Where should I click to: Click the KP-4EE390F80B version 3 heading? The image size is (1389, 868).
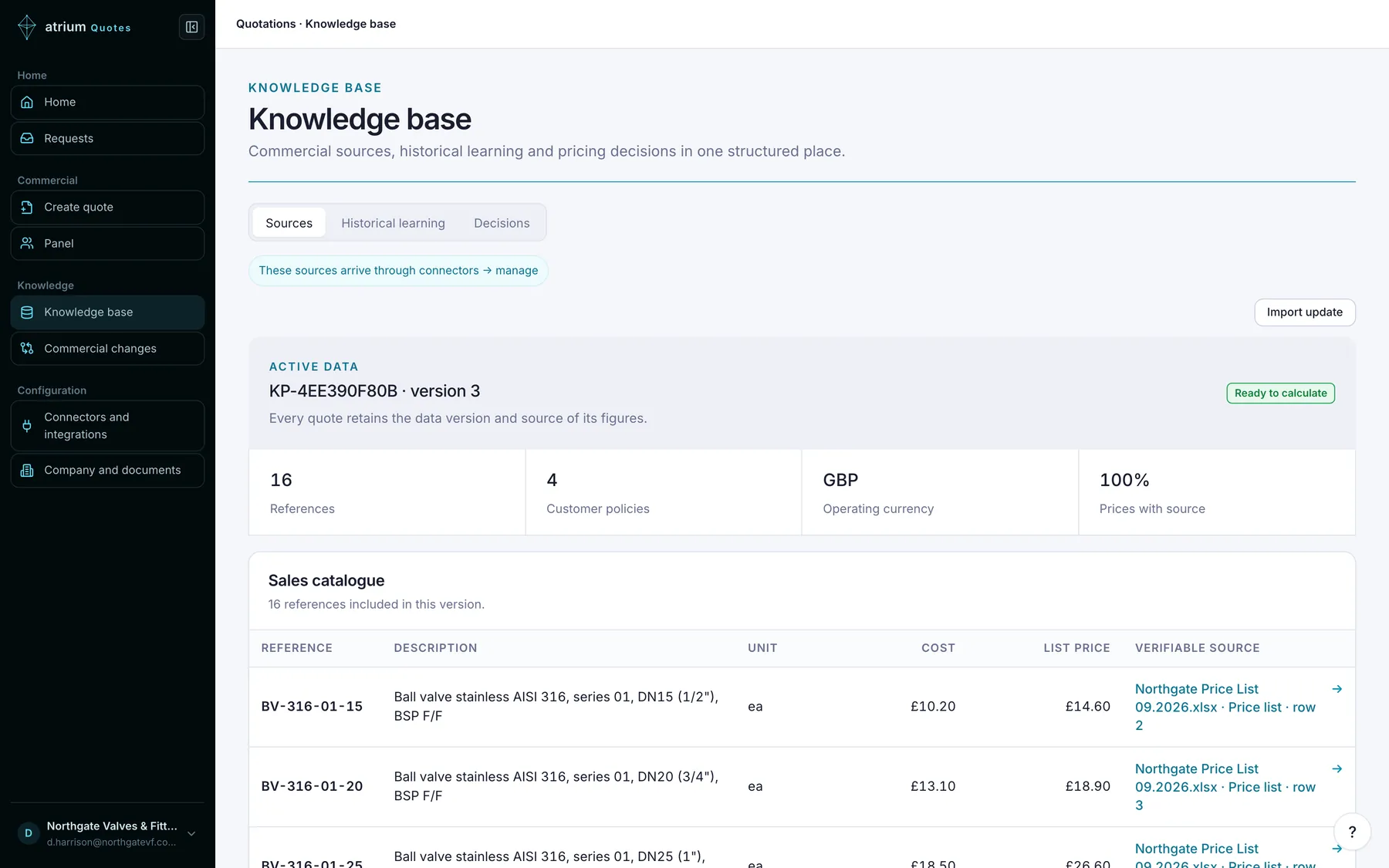[x=374, y=391]
